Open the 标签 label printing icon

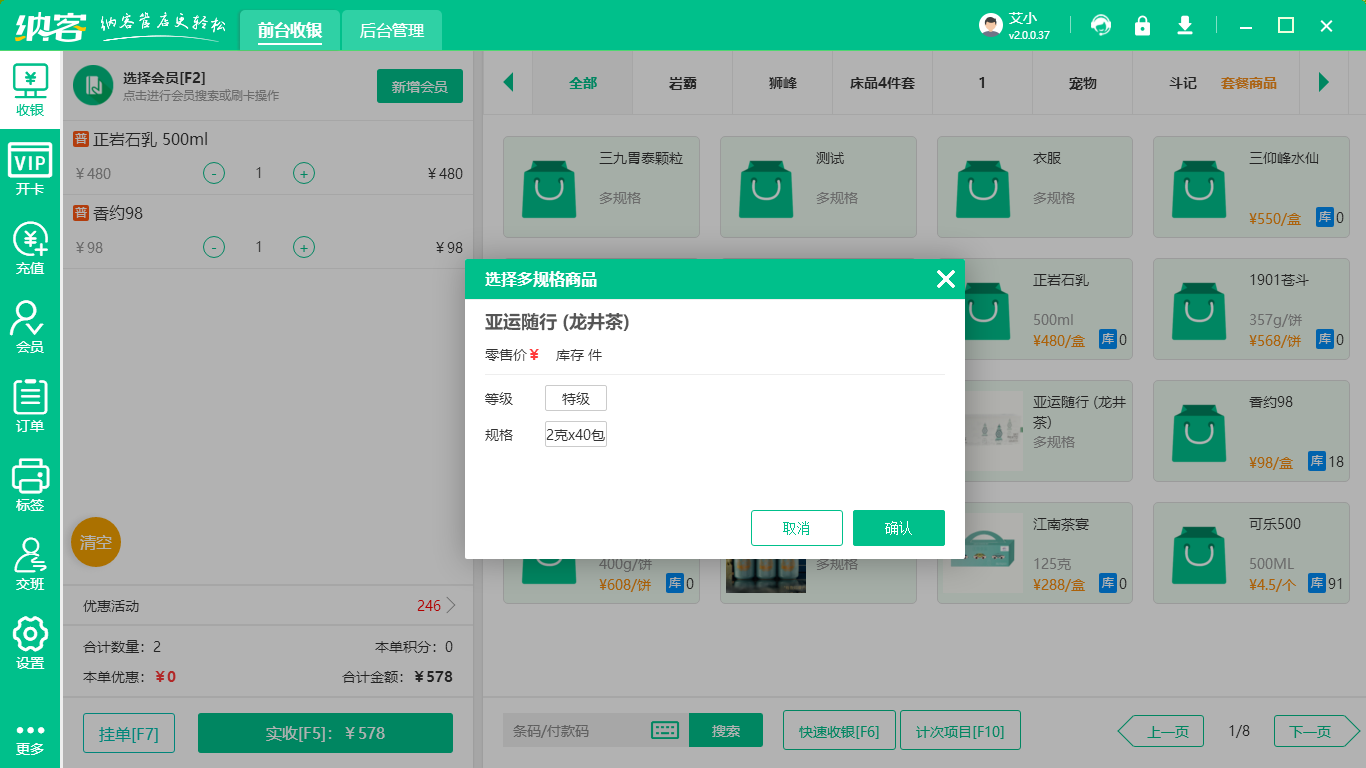tap(30, 486)
